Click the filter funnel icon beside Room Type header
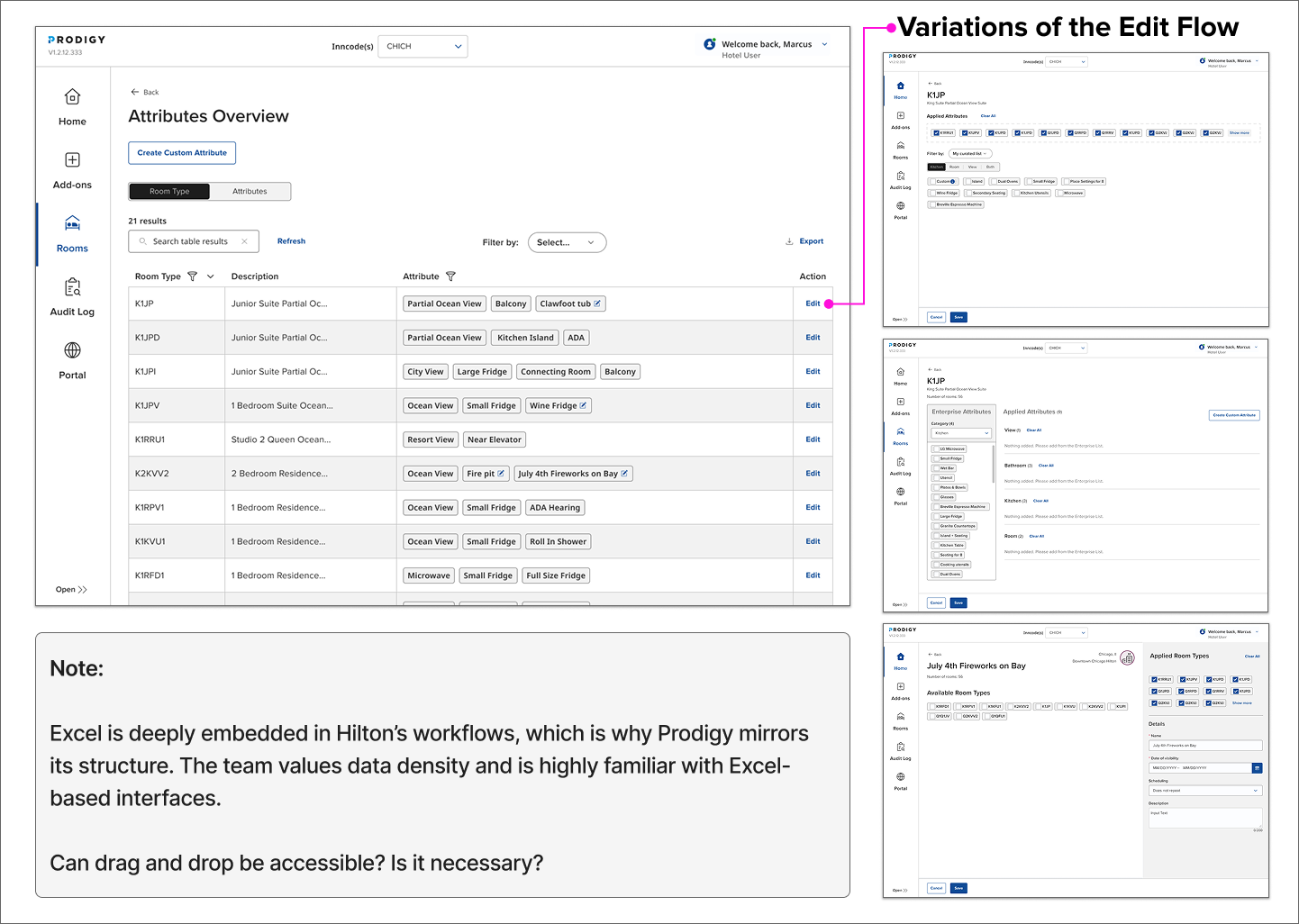1299x924 pixels. [x=192, y=276]
